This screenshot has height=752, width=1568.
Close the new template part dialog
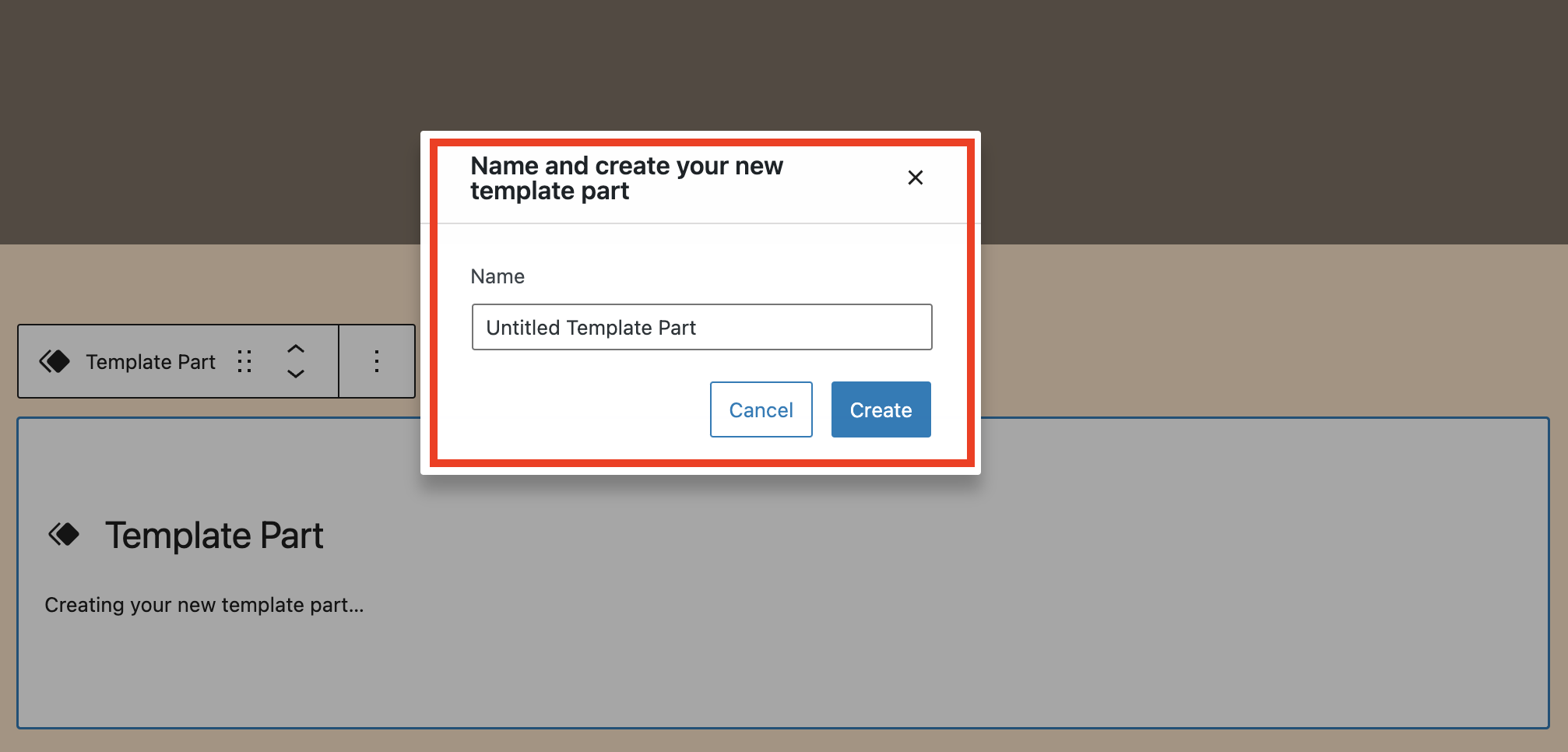point(915,177)
